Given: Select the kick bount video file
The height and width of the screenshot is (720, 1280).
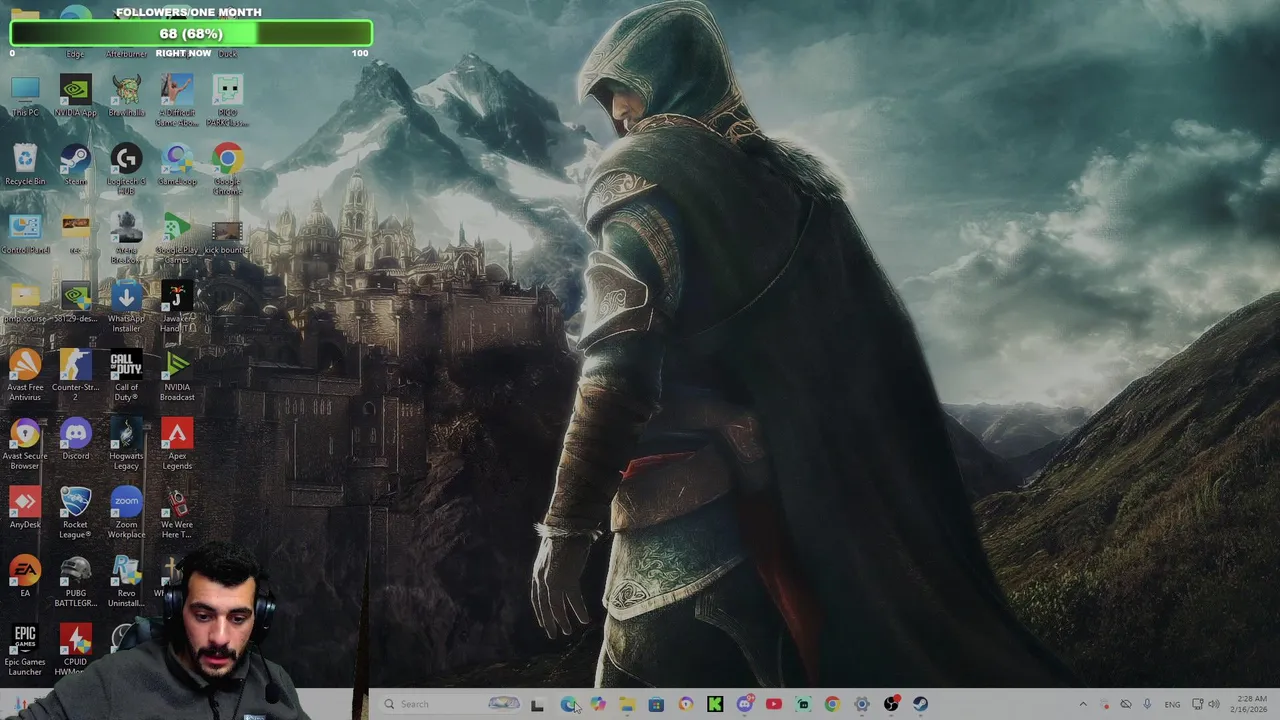Looking at the screenshot, I should tap(228, 238).
